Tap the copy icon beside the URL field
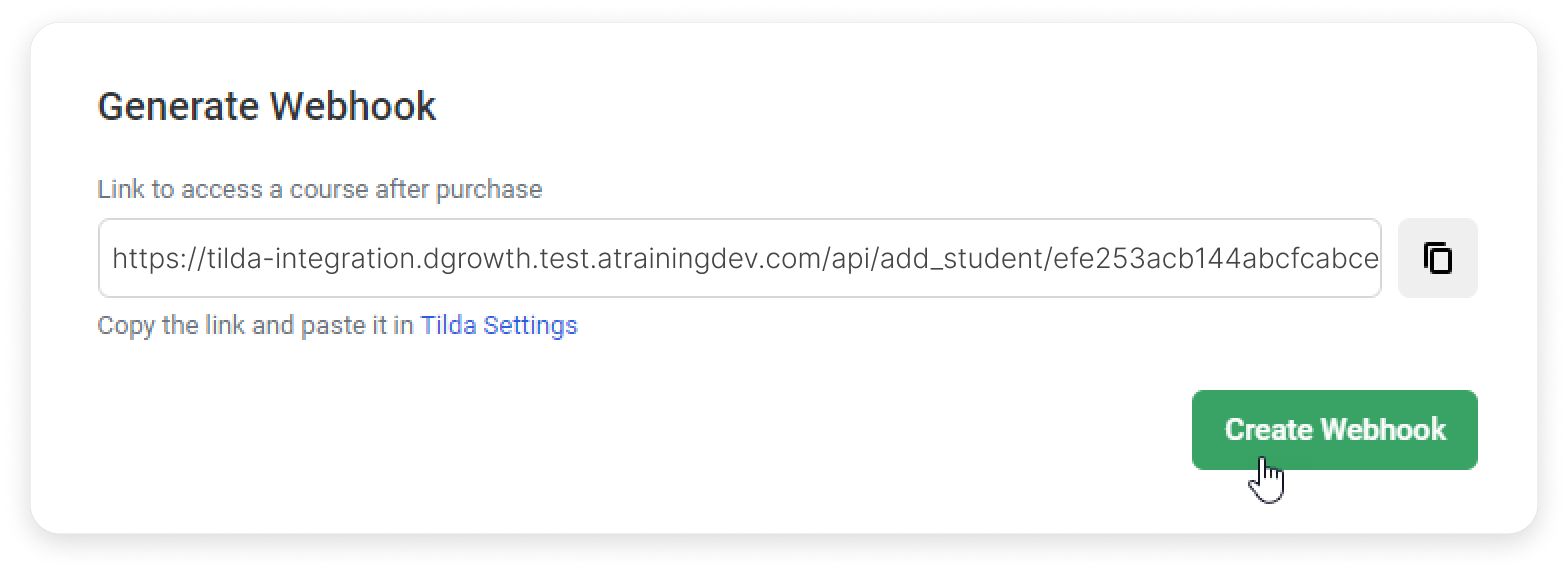The image size is (1568, 572). (1437, 258)
